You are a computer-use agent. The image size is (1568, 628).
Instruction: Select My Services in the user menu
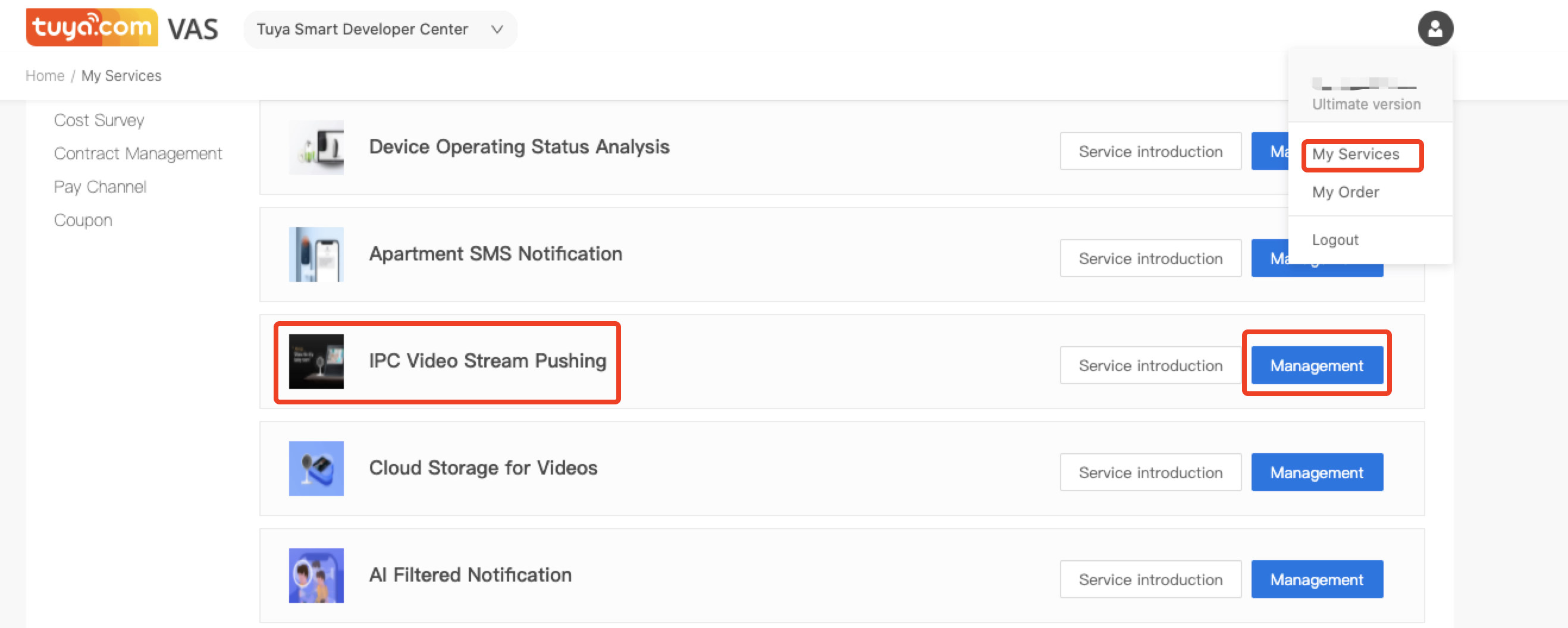pos(1355,155)
